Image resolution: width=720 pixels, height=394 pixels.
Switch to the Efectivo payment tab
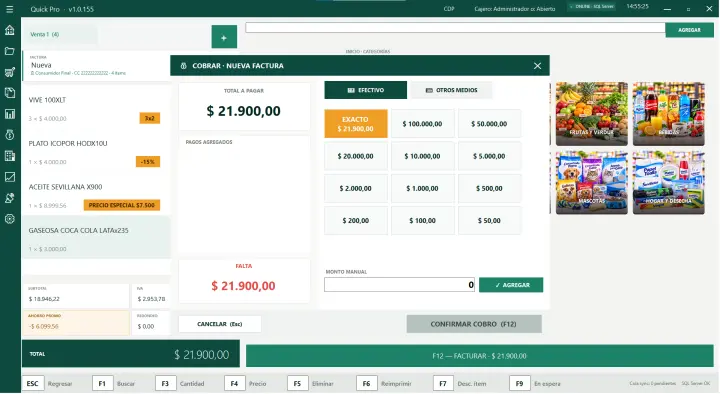click(366, 90)
